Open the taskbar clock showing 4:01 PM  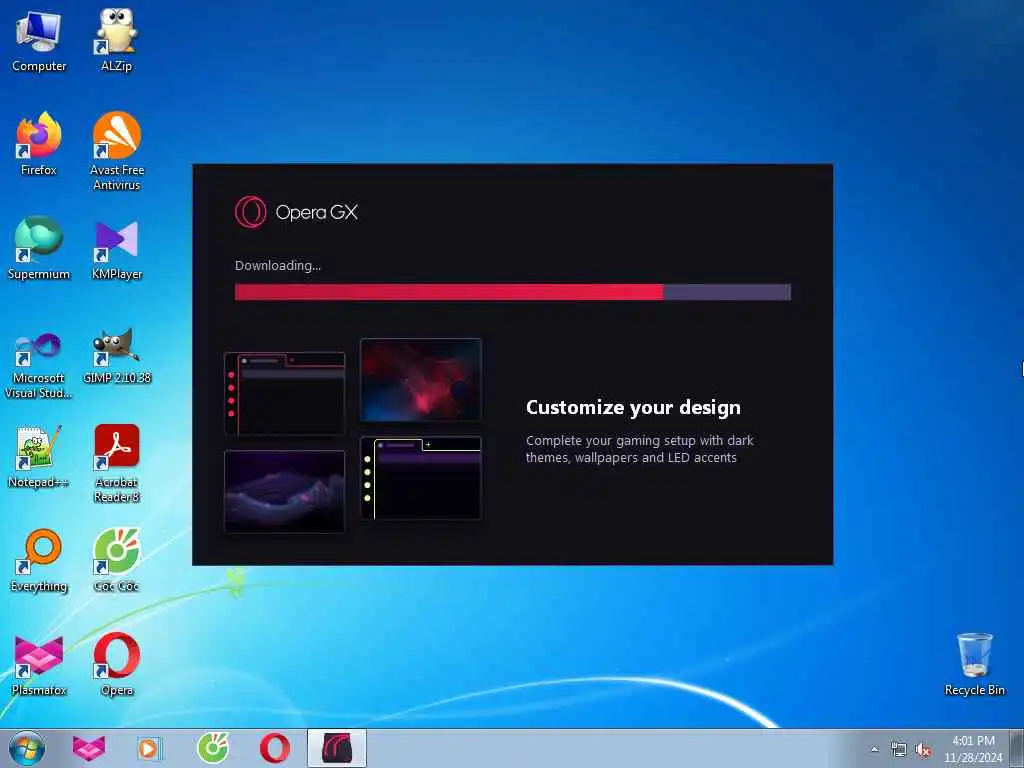pos(972,749)
